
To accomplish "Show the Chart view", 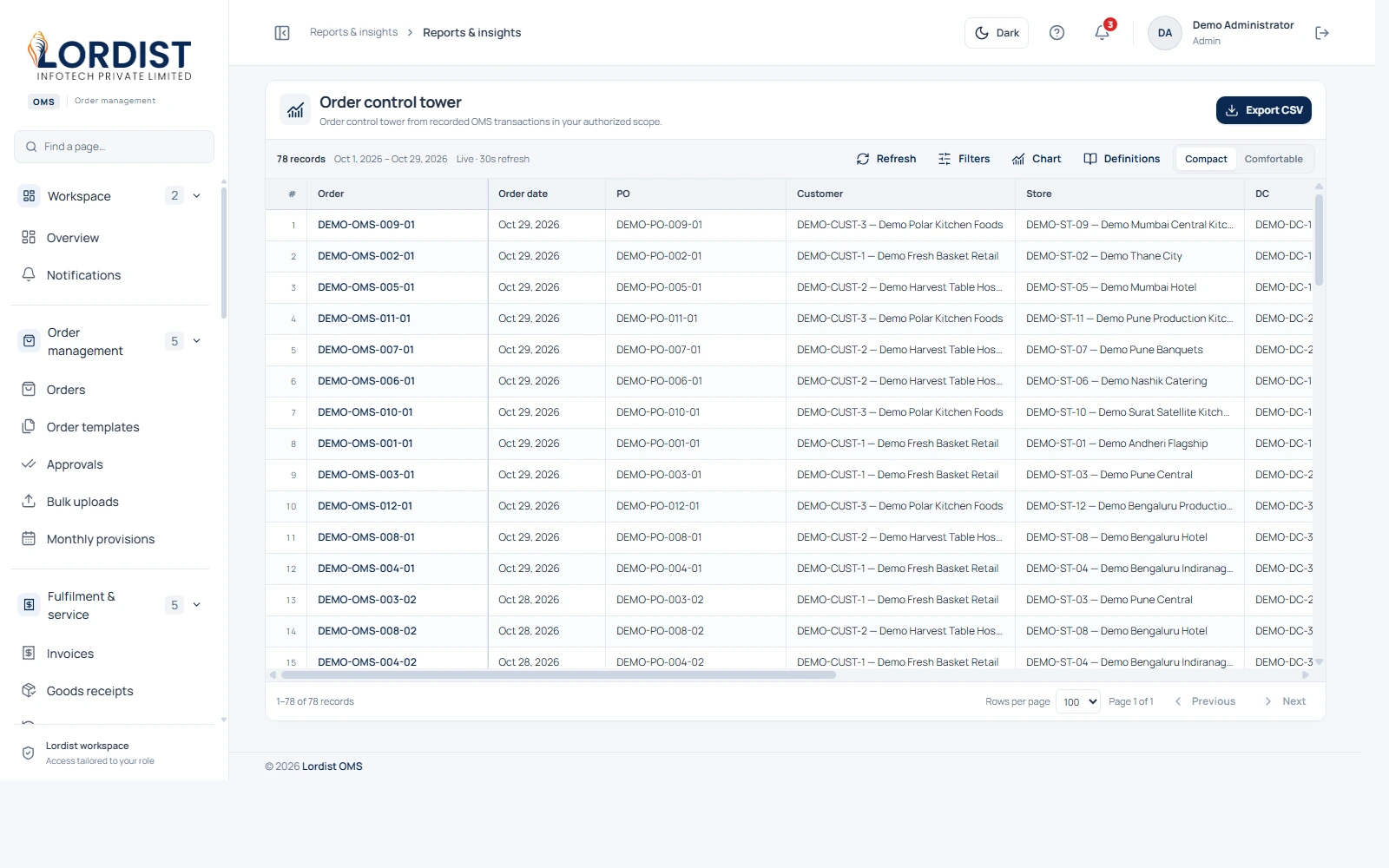I will tap(1037, 159).
